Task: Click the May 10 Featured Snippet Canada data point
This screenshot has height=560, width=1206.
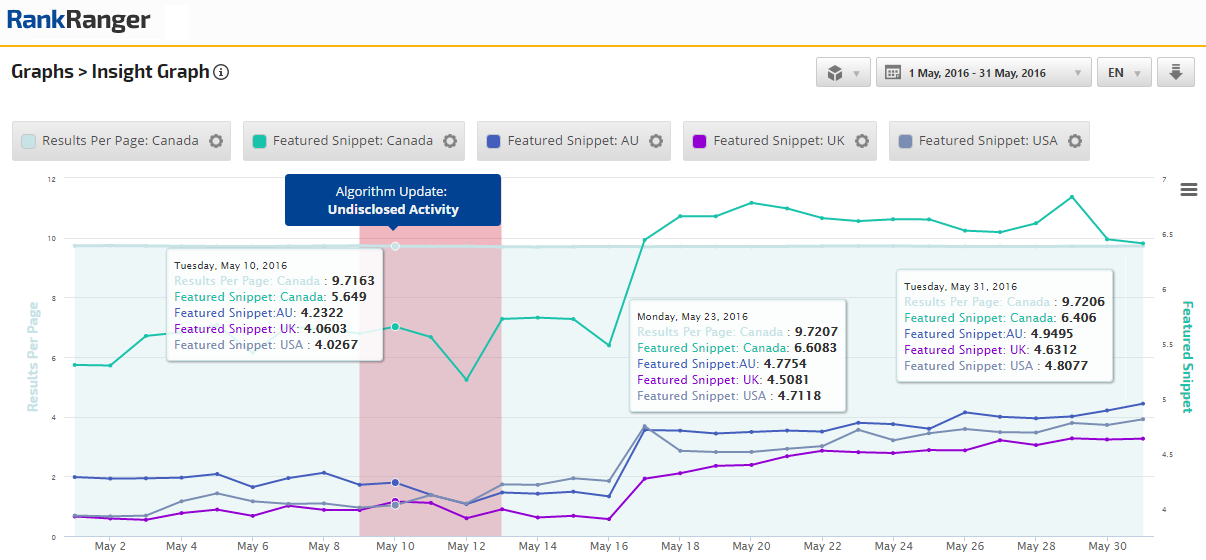Action: (395, 327)
